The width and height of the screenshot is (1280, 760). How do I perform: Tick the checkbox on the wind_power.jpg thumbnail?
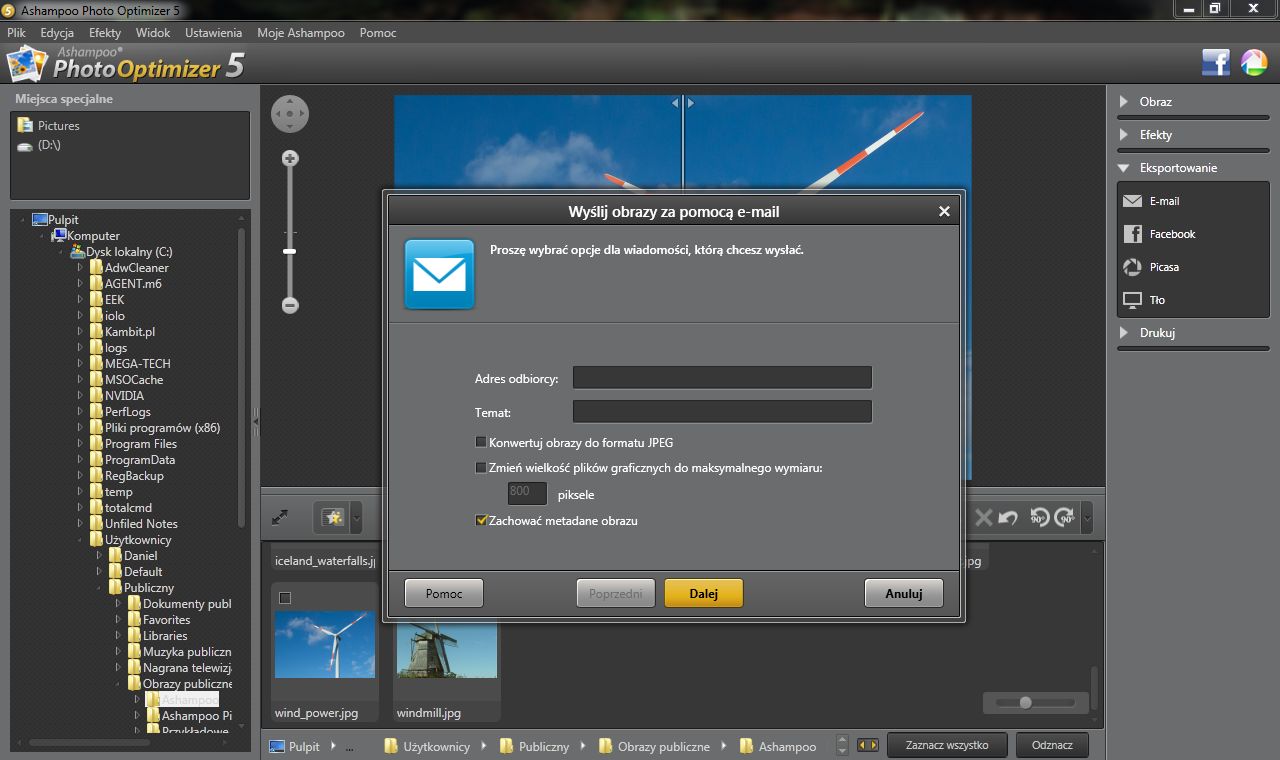point(285,598)
